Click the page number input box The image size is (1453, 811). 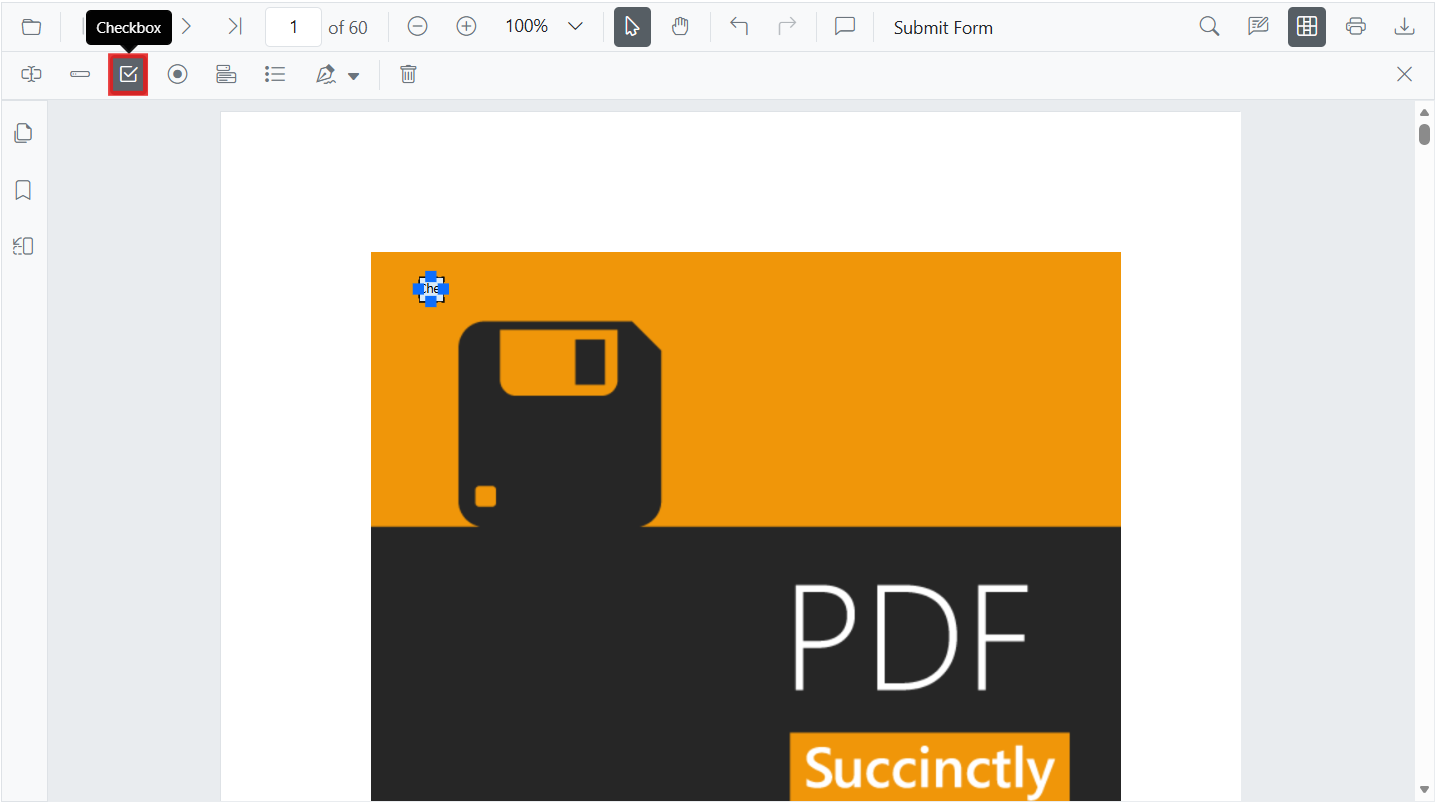pos(293,27)
